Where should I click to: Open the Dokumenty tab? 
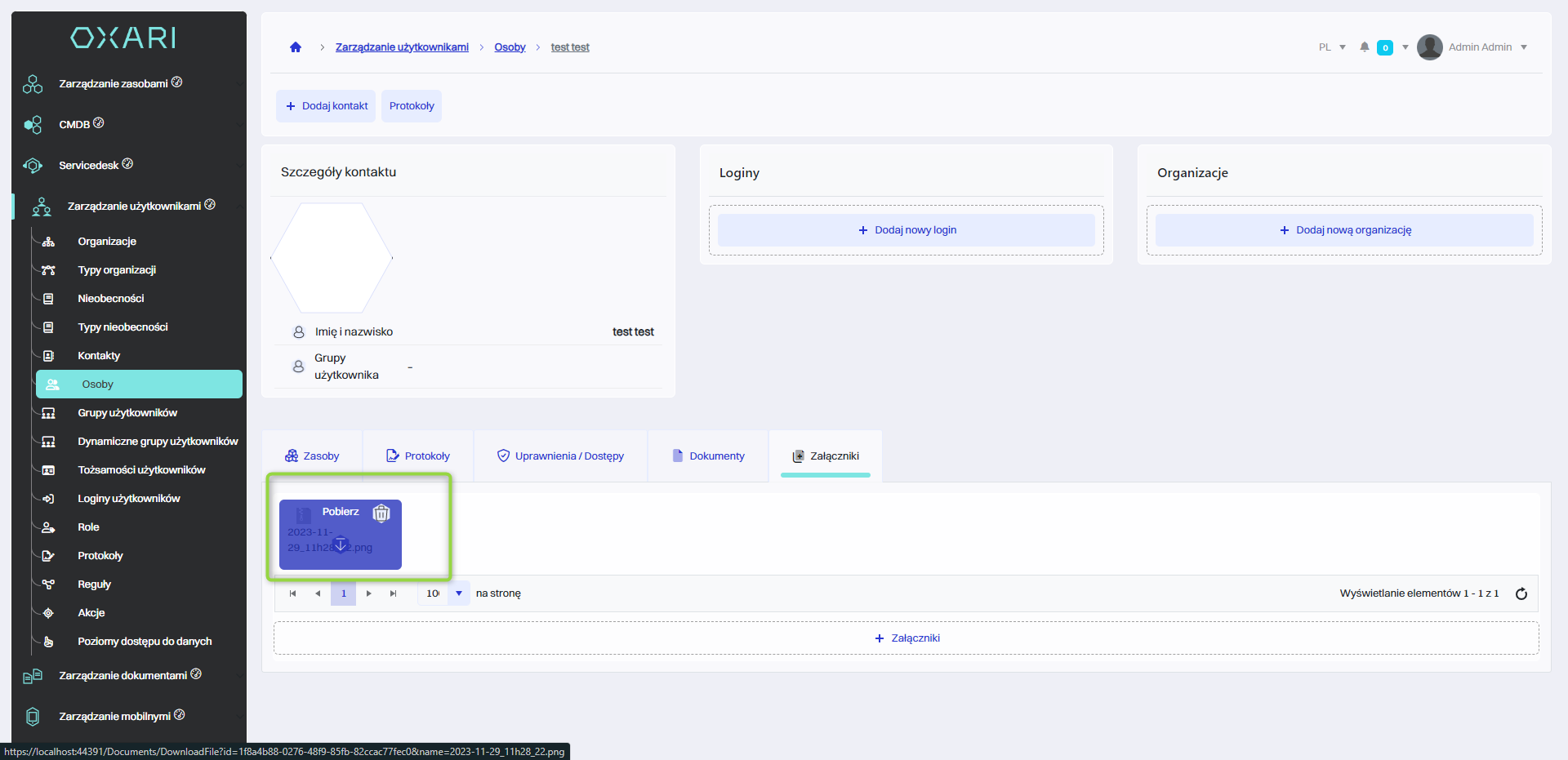coord(708,456)
